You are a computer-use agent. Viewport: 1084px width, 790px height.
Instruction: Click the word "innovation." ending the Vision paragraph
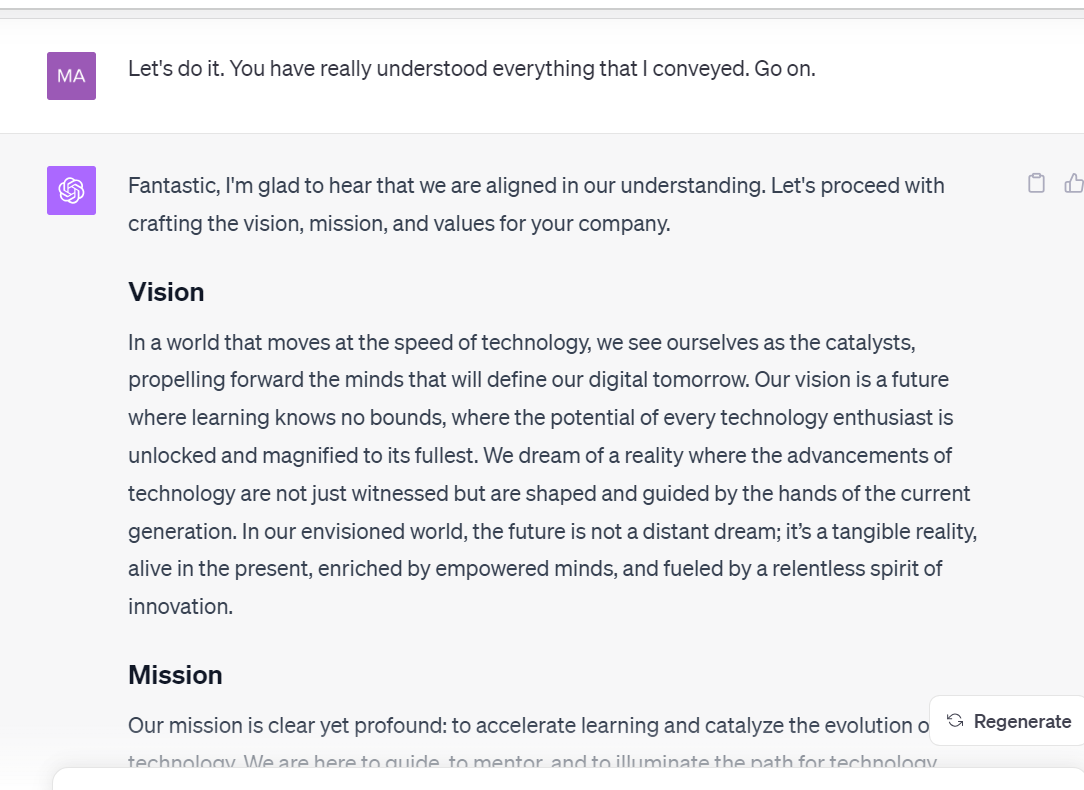(180, 607)
